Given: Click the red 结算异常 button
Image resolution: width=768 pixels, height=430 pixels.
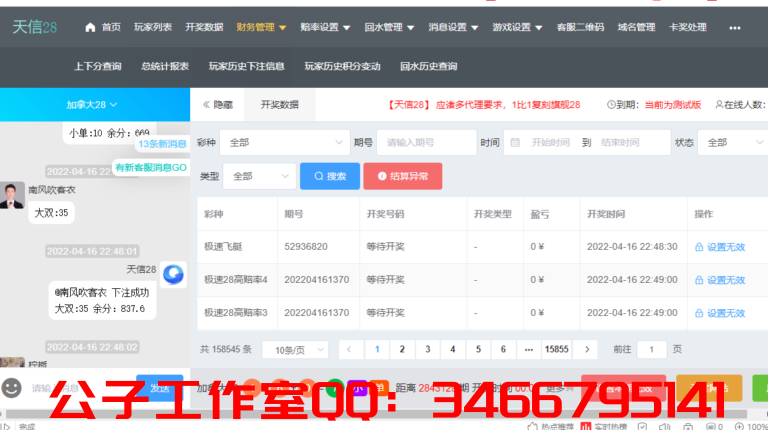Looking at the screenshot, I should tap(403, 176).
